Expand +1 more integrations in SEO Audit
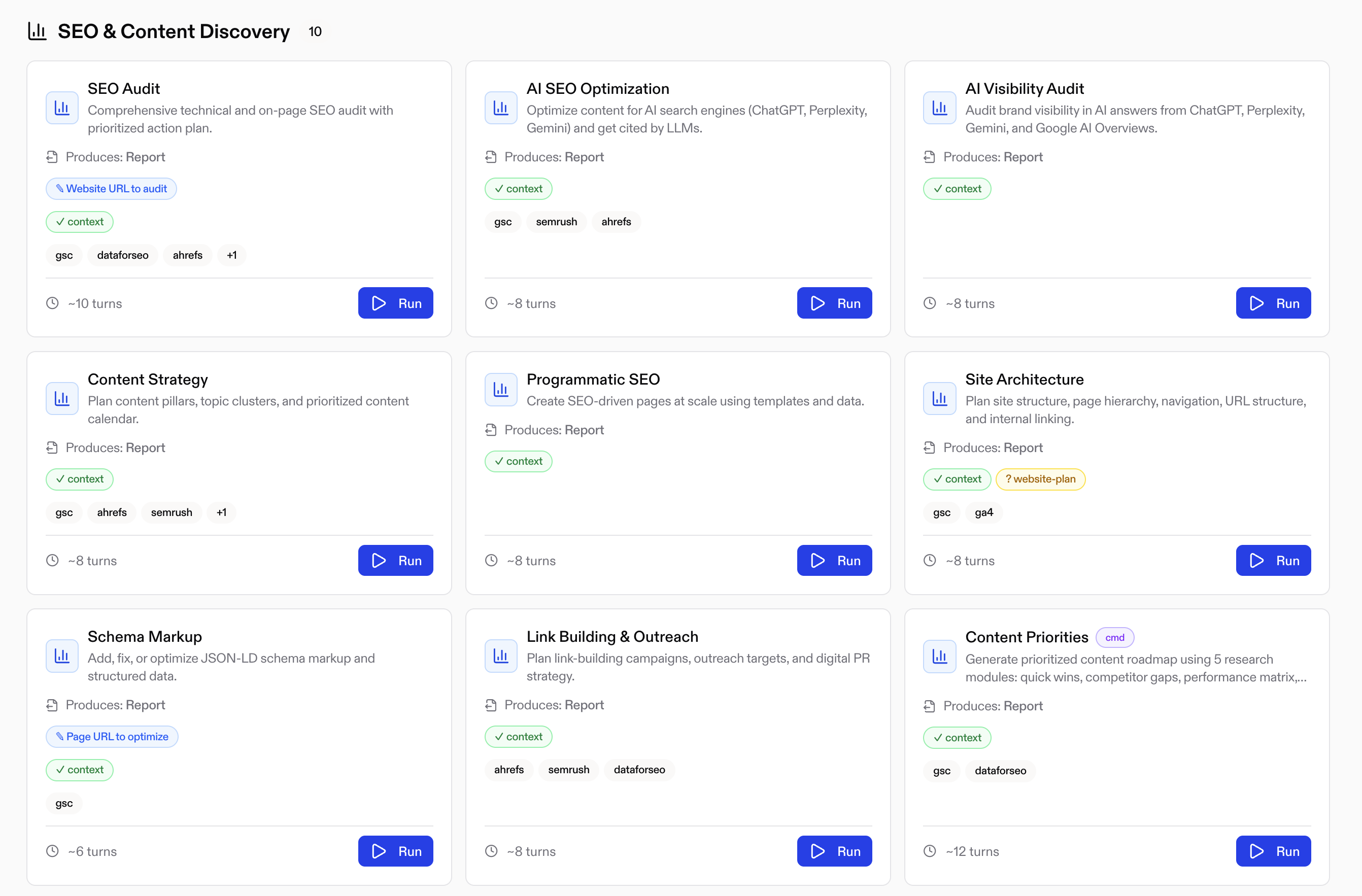Viewport: 1362px width, 896px height. pos(232,255)
